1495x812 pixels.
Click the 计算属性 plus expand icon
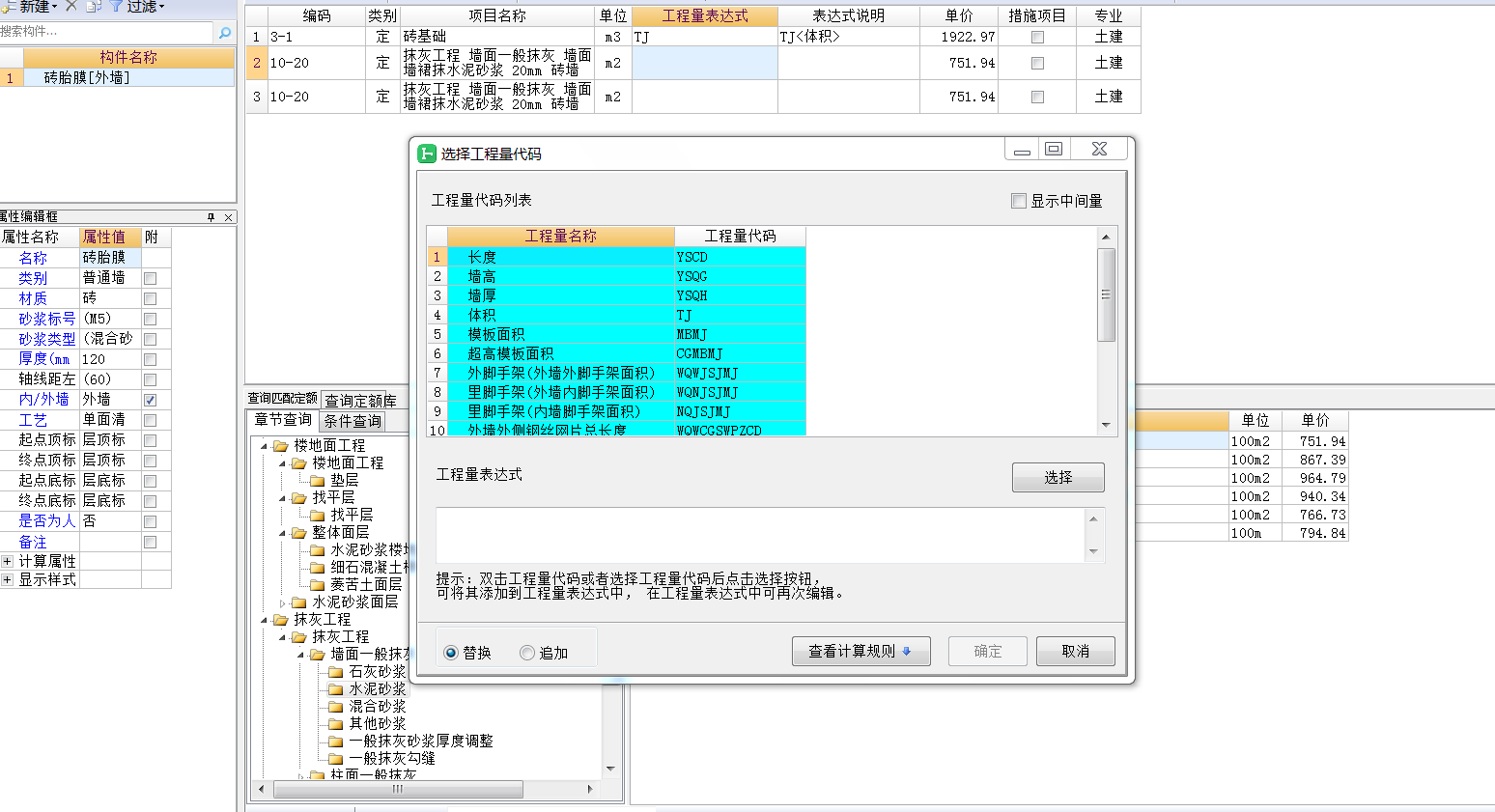[x=8, y=561]
